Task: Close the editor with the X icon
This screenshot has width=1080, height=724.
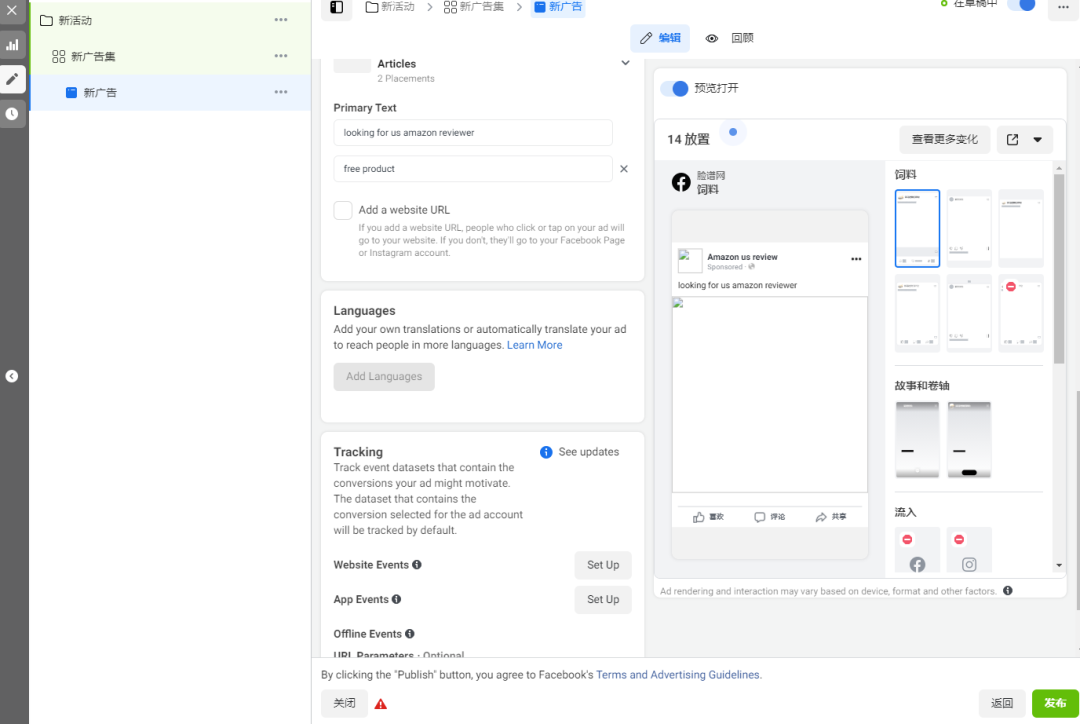Action: pos(12,10)
